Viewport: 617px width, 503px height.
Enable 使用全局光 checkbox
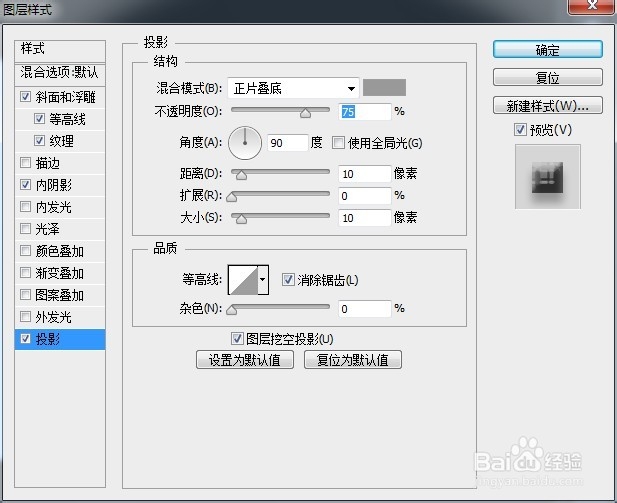tap(338, 142)
